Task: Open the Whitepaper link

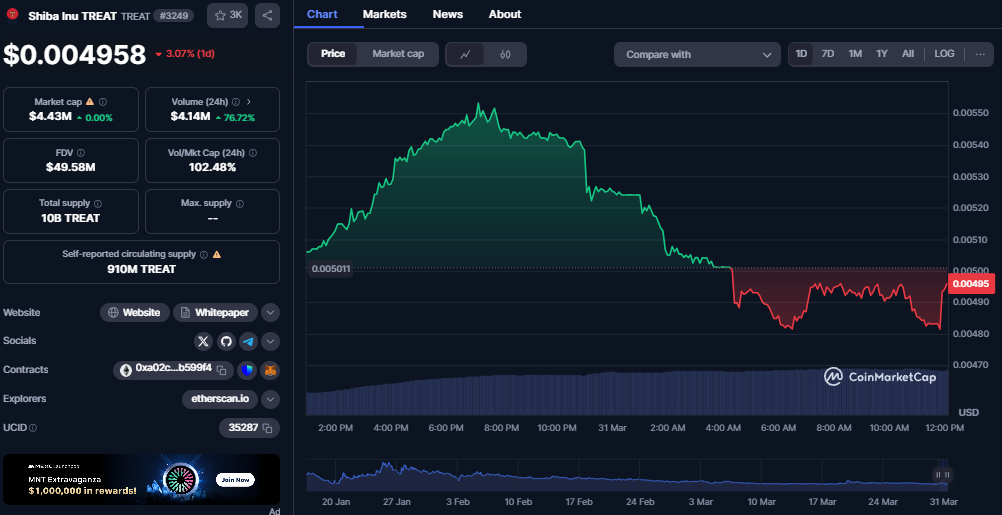Action: (215, 312)
